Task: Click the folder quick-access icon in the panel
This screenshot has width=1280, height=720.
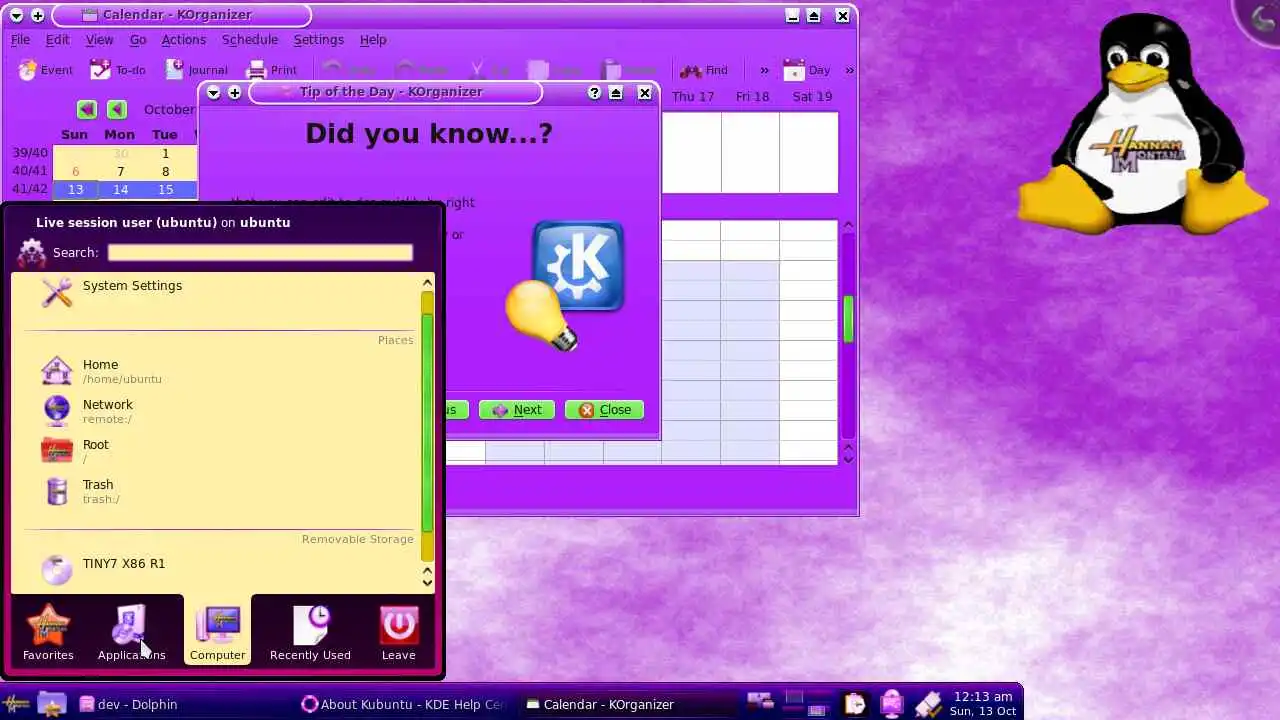Action: (x=52, y=704)
